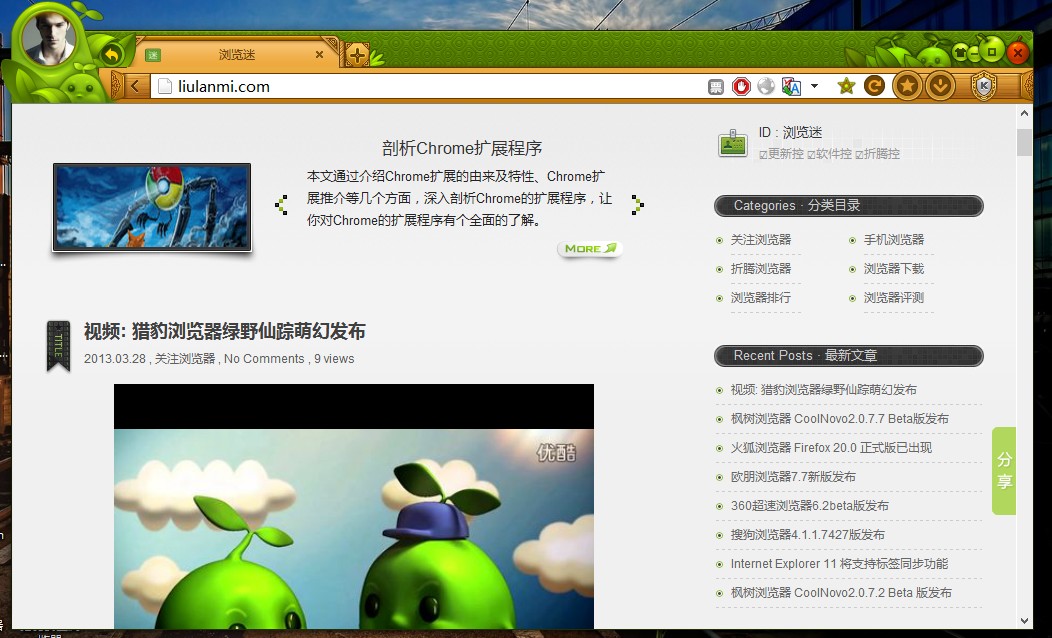The width and height of the screenshot is (1052, 638).
Task: Open the 浏览器下载 category
Action: [x=894, y=268]
